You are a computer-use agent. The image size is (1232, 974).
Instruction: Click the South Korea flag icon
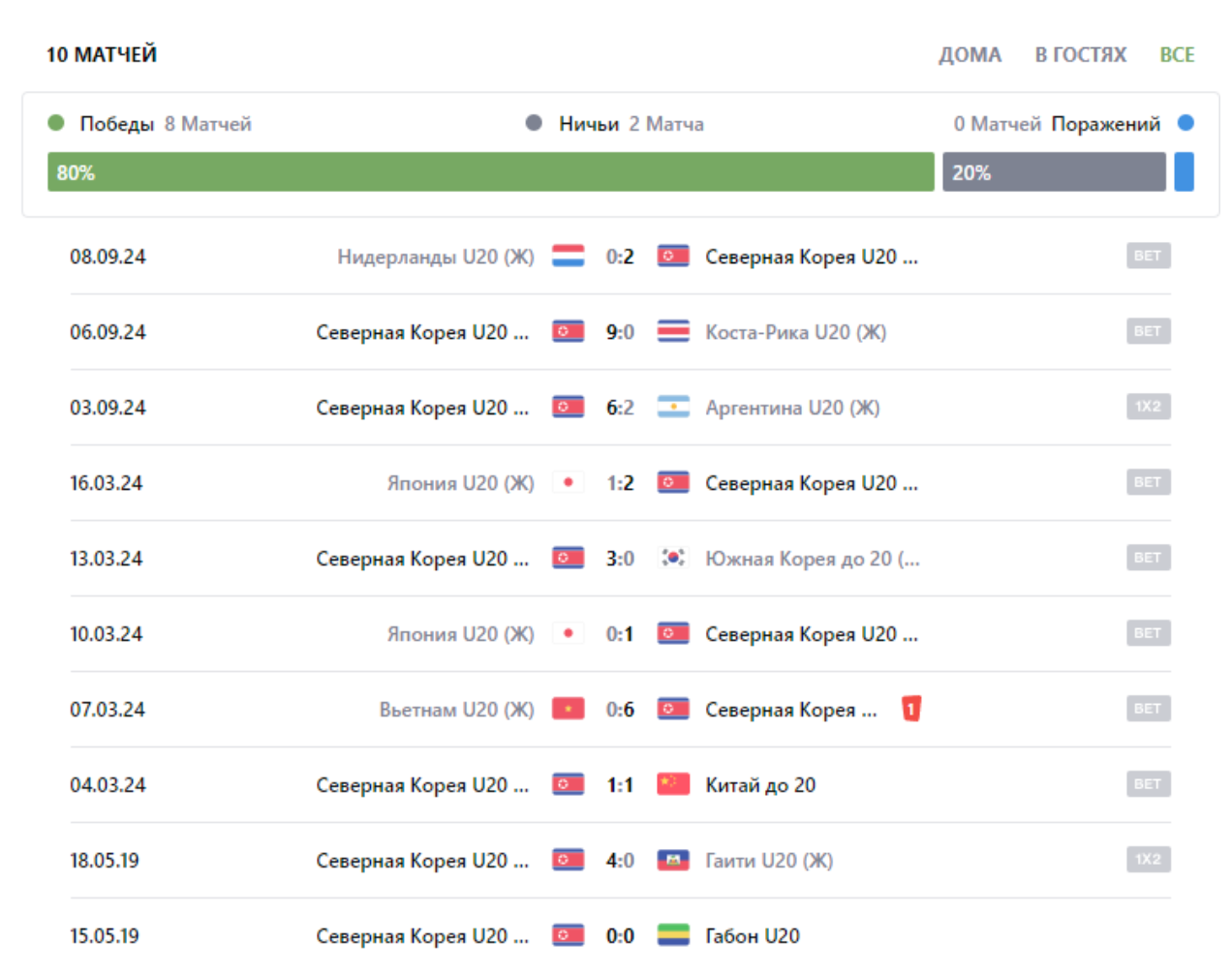tap(673, 558)
